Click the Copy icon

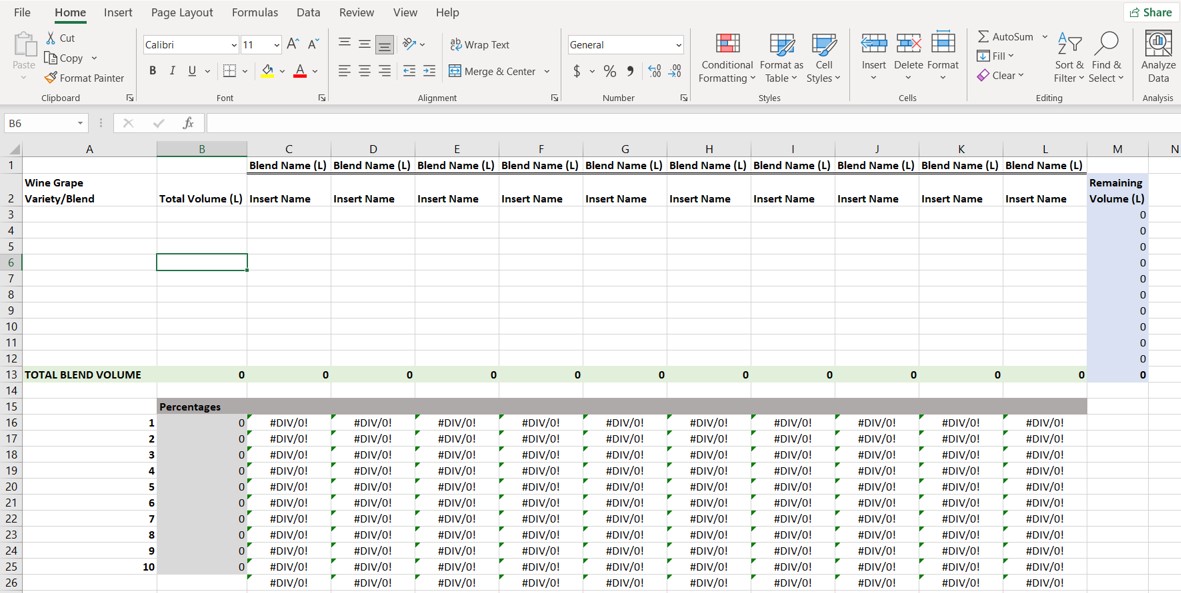[50, 58]
